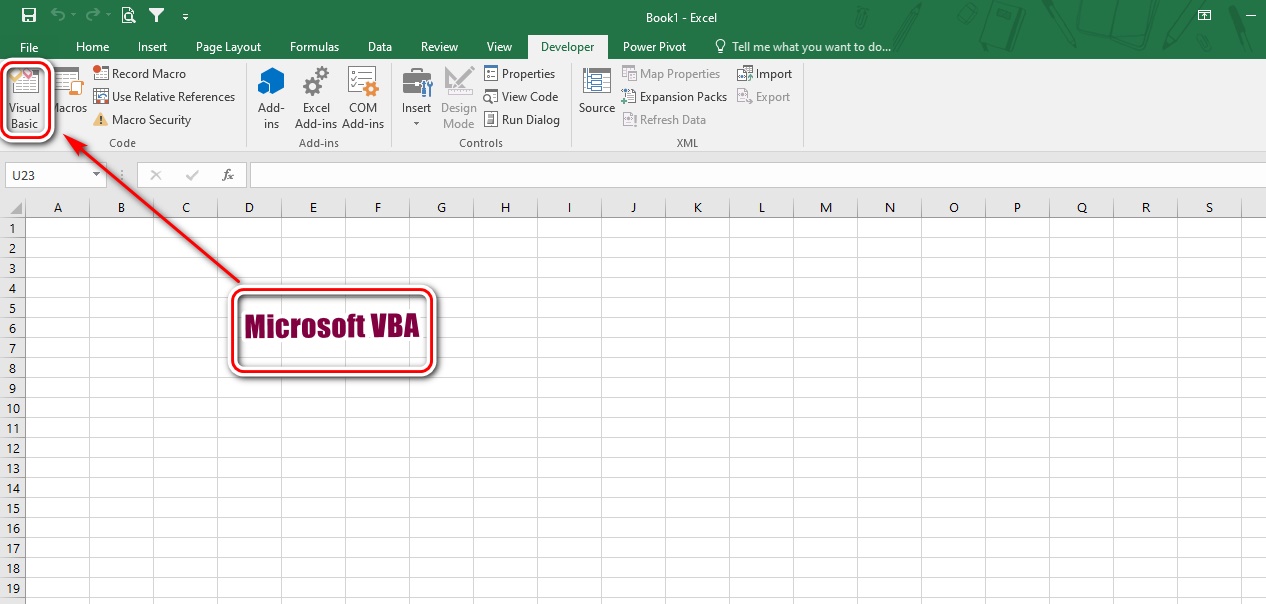Click Refresh Data
Image resolution: width=1266 pixels, height=604 pixels.
pos(664,120)
